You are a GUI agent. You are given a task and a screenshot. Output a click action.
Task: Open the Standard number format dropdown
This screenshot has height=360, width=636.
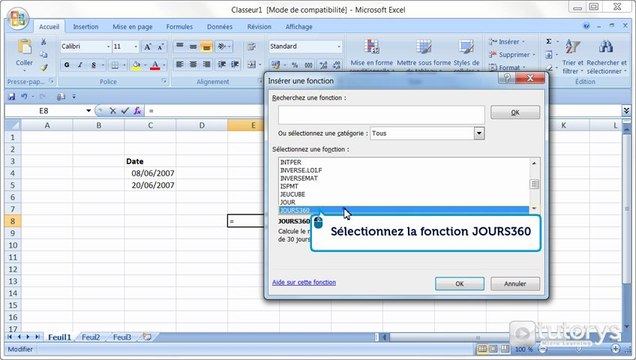[339, 47]
